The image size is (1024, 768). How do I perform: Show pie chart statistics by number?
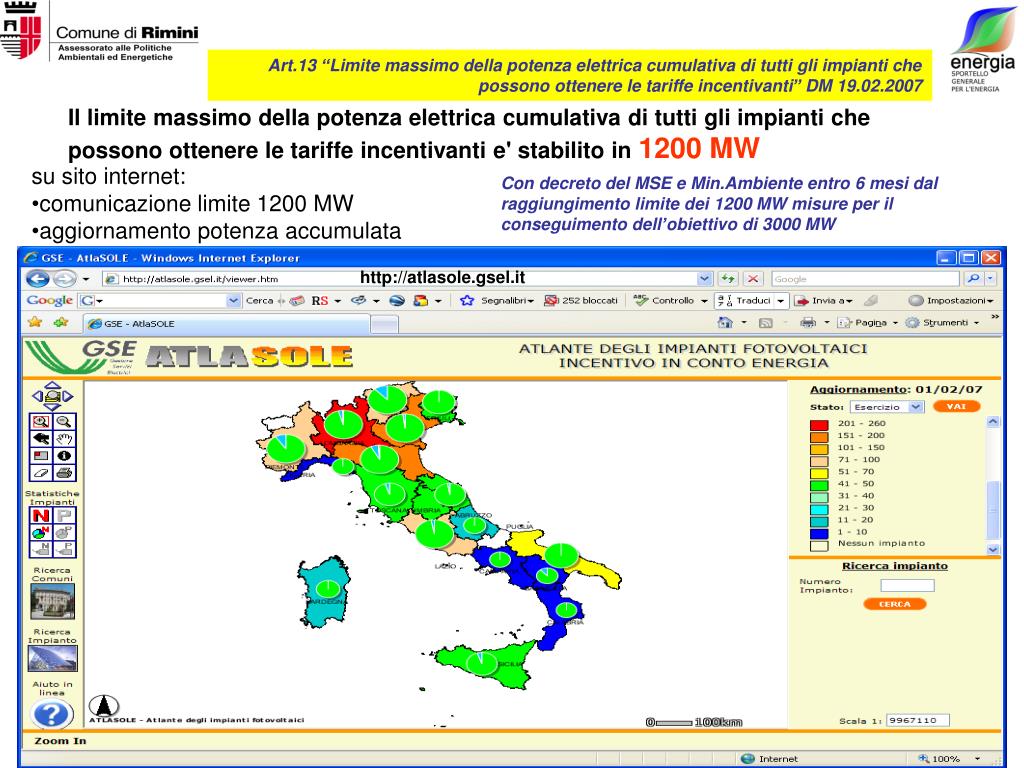[x=40, y=532]
